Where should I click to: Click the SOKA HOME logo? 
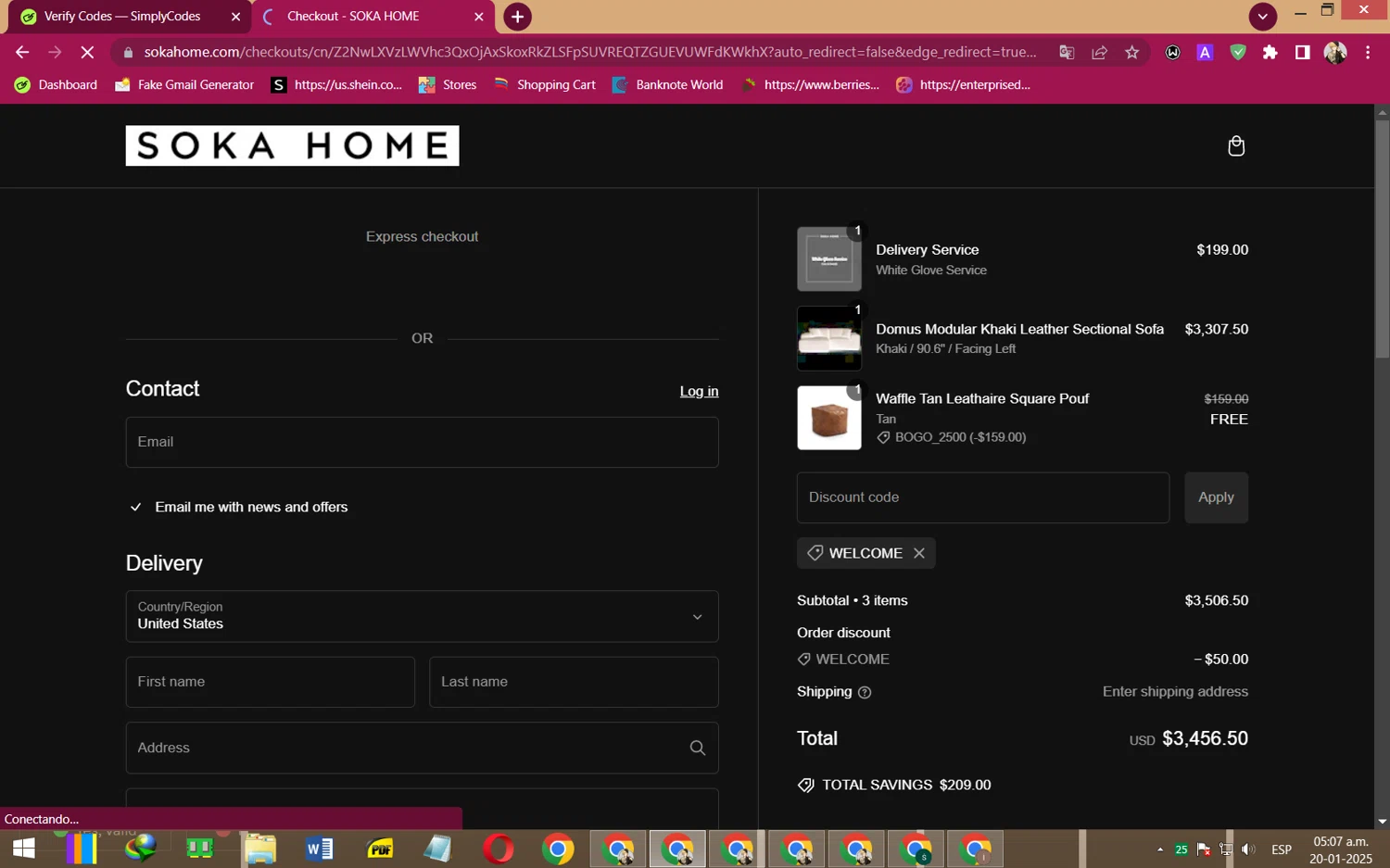pos(292,145)
